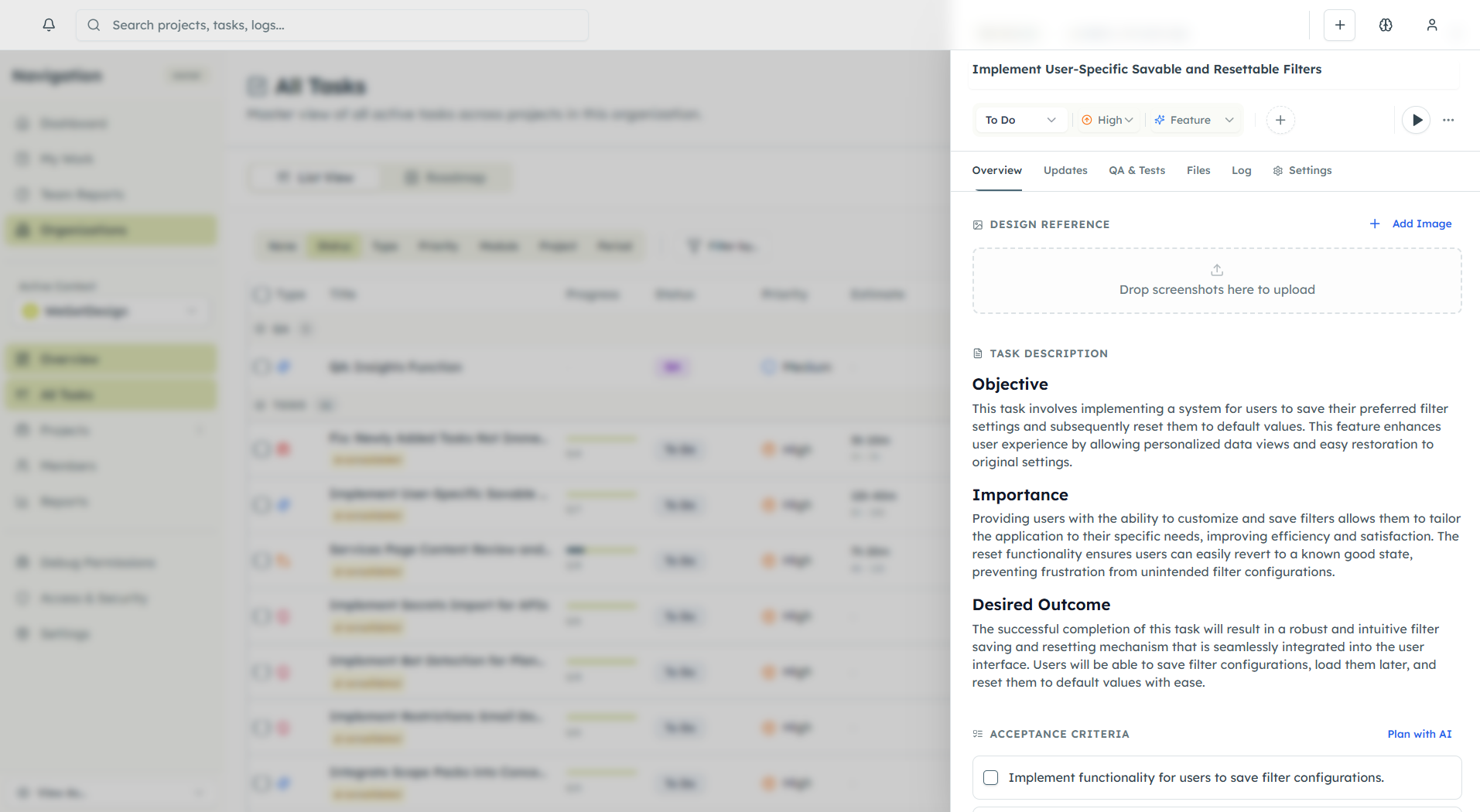This screenshot has width=1480, height=812.
Task: Open the Feature type dropdown
Action: tap(1193, 120)
